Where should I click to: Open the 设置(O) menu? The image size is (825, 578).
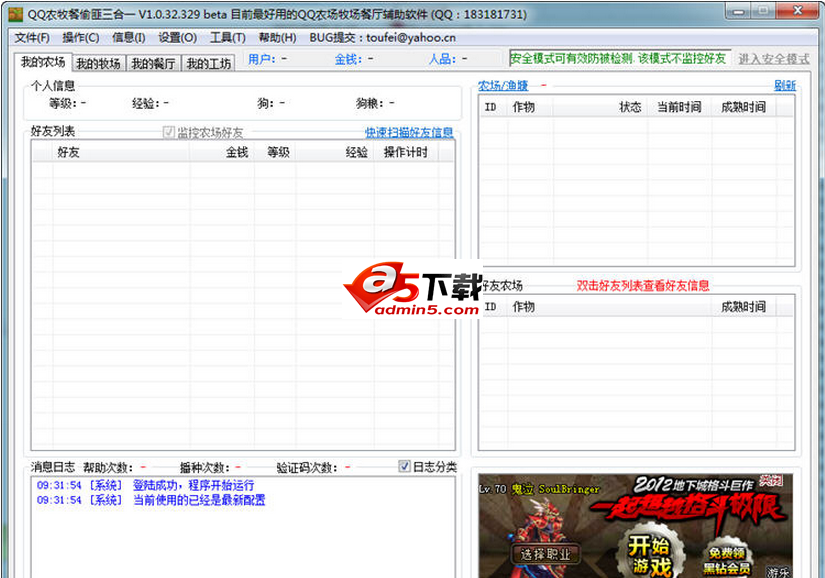pos(177,38)
